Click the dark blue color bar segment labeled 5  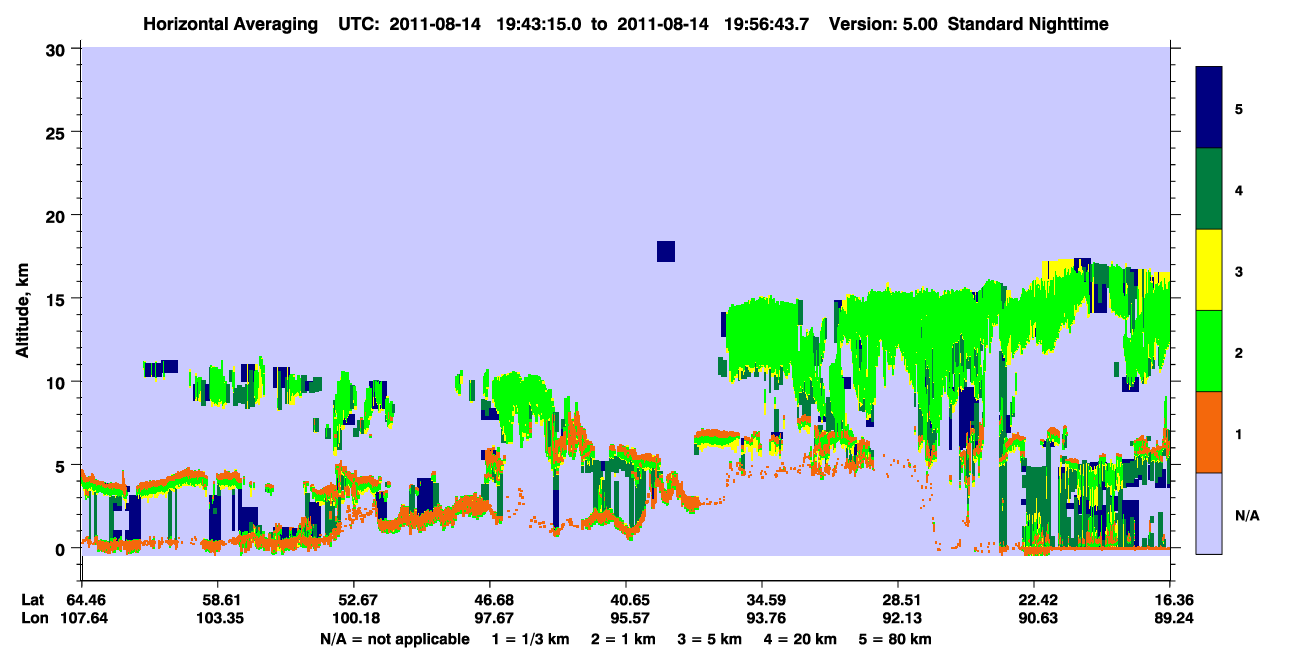(x=1209, y=108)
